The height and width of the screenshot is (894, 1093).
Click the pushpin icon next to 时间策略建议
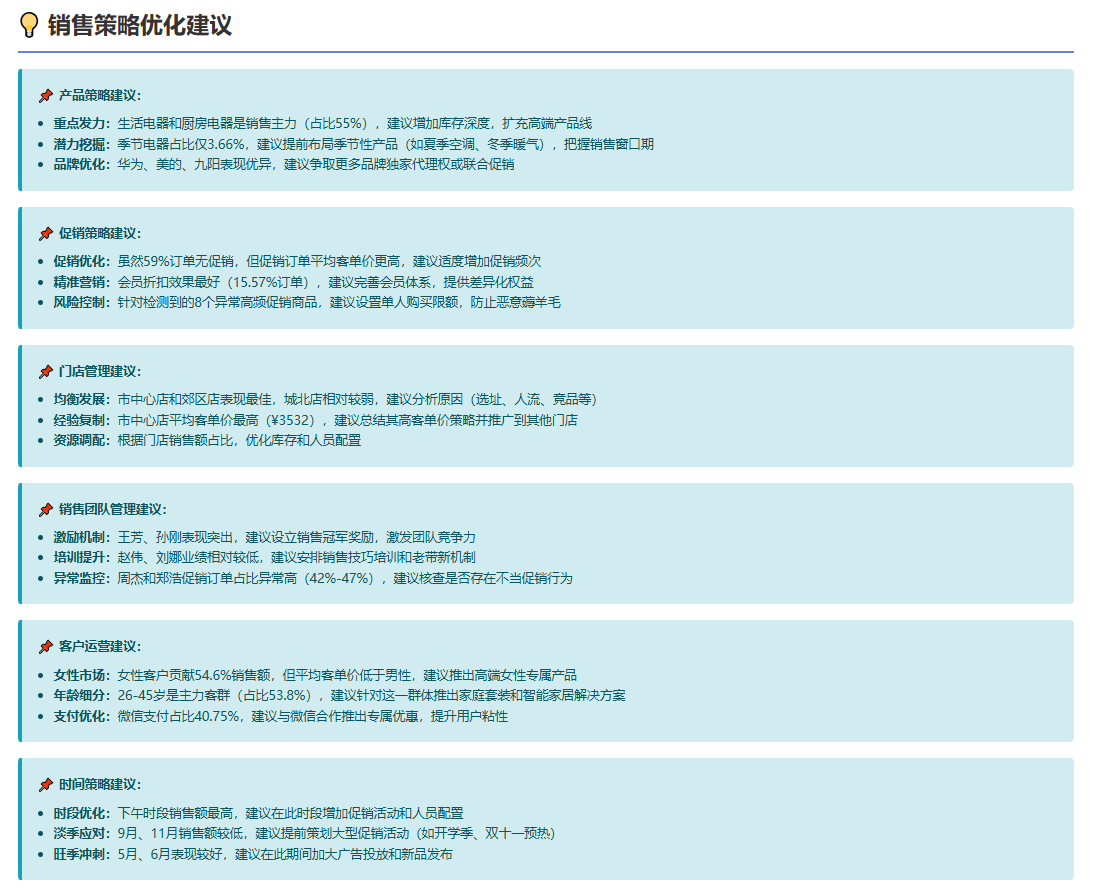coord(45,785)
